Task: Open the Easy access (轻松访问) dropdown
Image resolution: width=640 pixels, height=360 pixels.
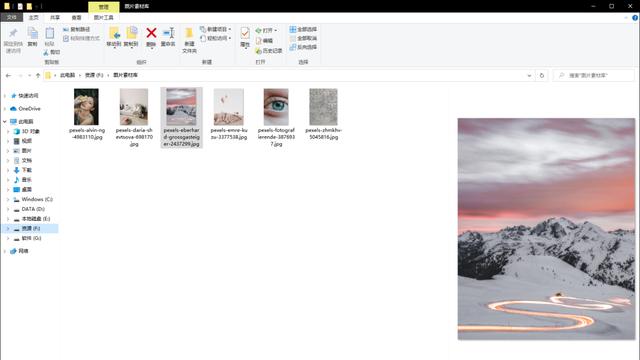Action: tap(216, 38)
